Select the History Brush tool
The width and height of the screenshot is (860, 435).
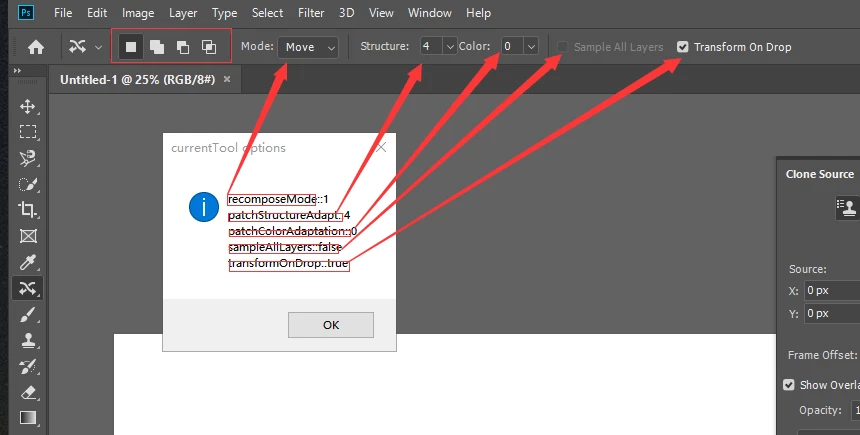(28, 366)
